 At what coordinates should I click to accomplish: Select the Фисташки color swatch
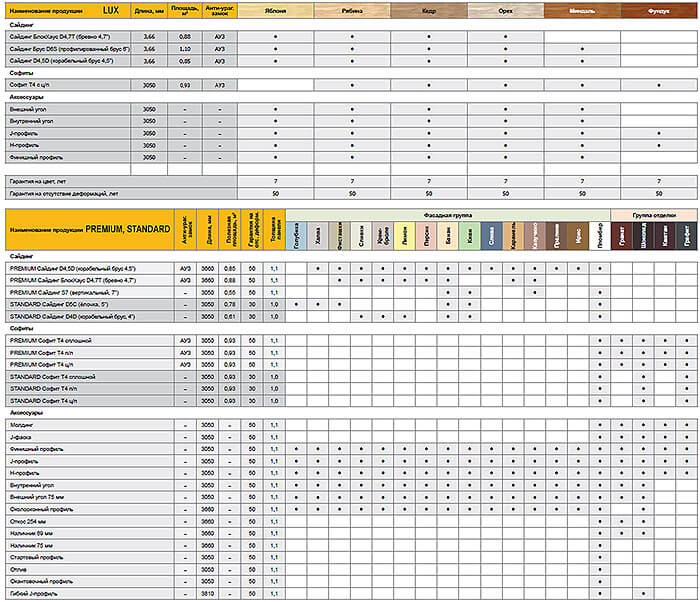340,235
